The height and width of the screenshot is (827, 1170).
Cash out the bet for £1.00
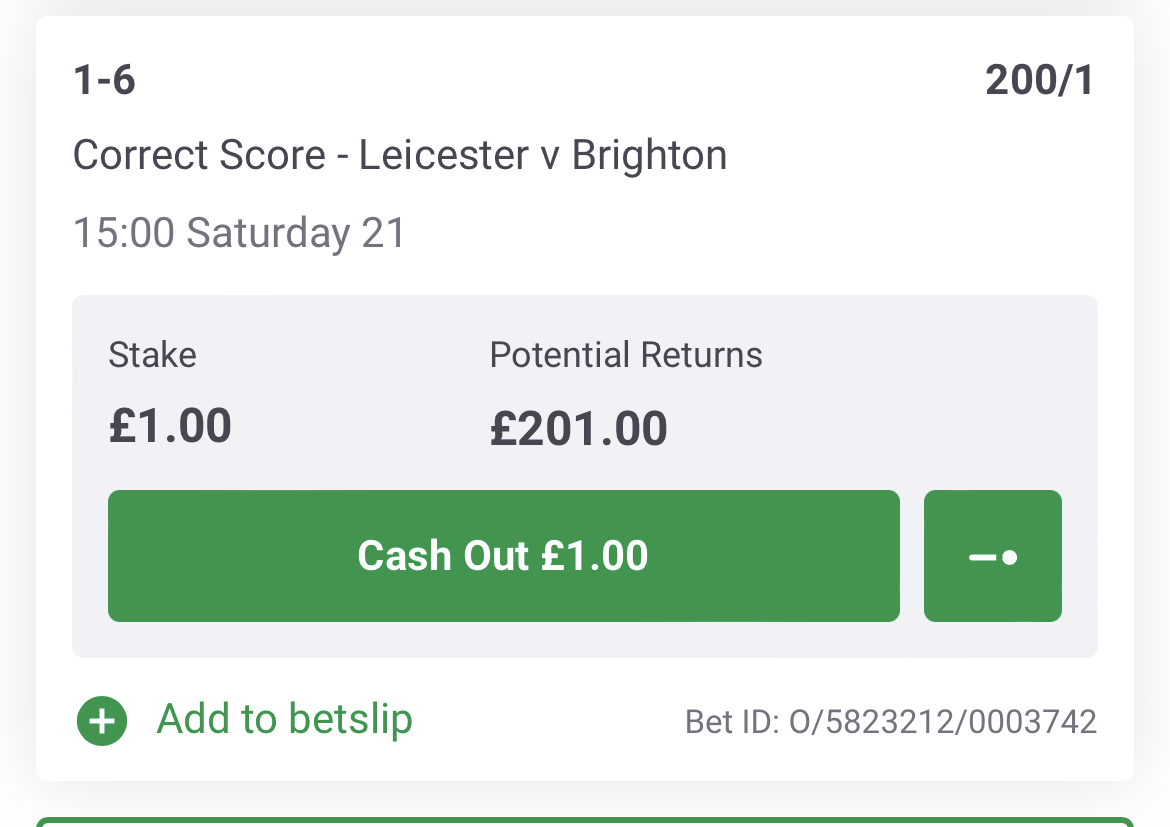(504, 556)
